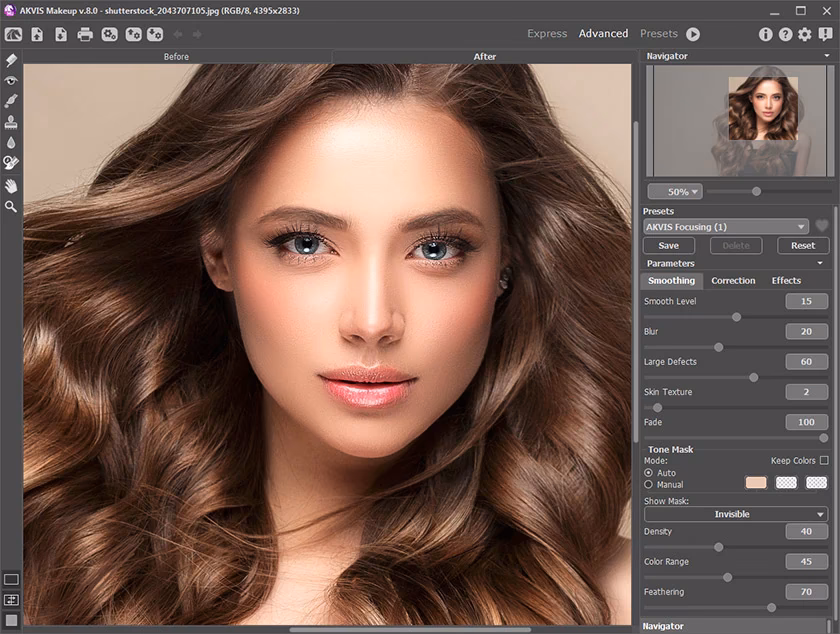Select Auto tone mask mode
840x634 pixels.
tap(649, 473)
